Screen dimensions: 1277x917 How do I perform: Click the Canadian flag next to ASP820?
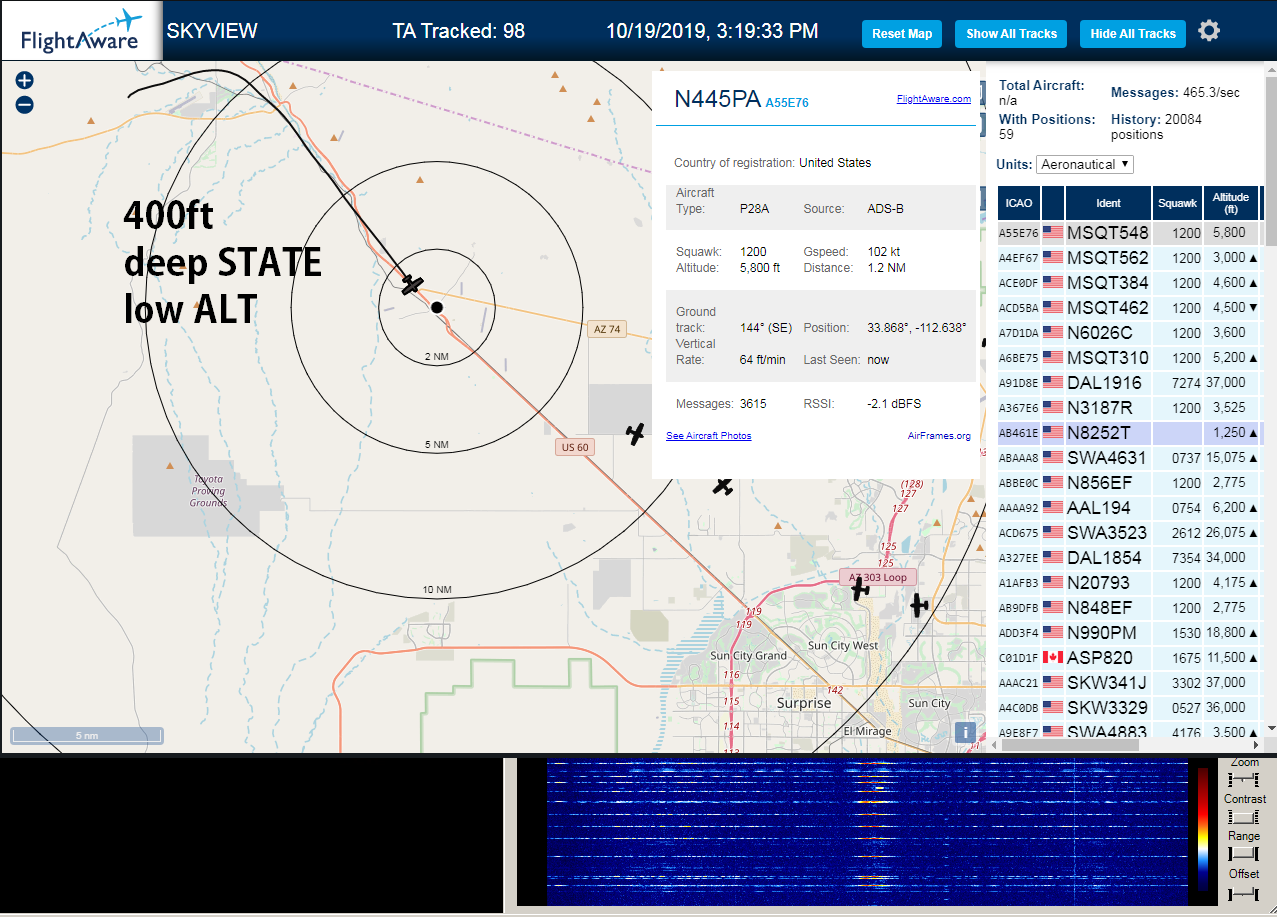[1052, 657]
